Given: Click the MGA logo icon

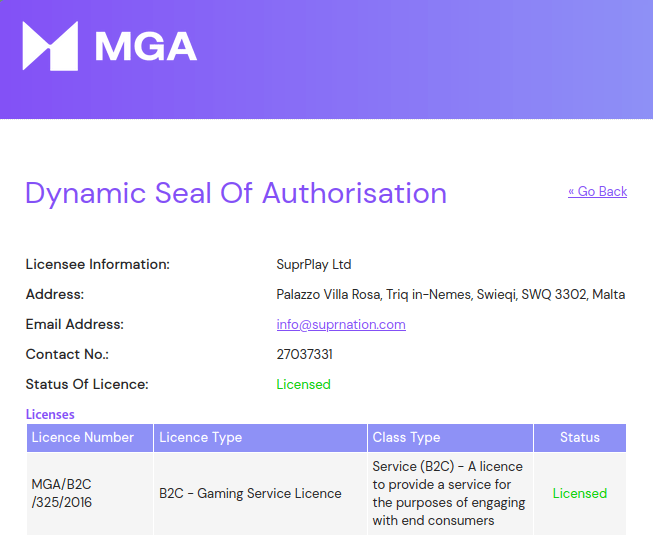Looking at the screenshot, I should [x=50, y=47].
